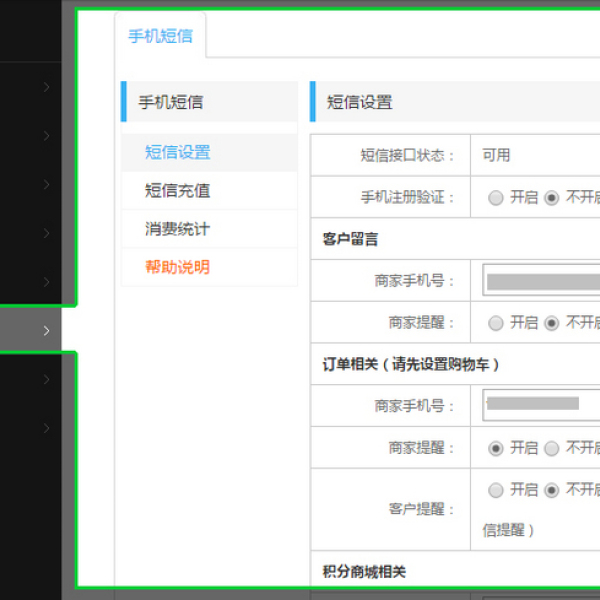Expand chevron just below highlighted sidebar item
Screen dimensions: 600x600
pos(46,379)
